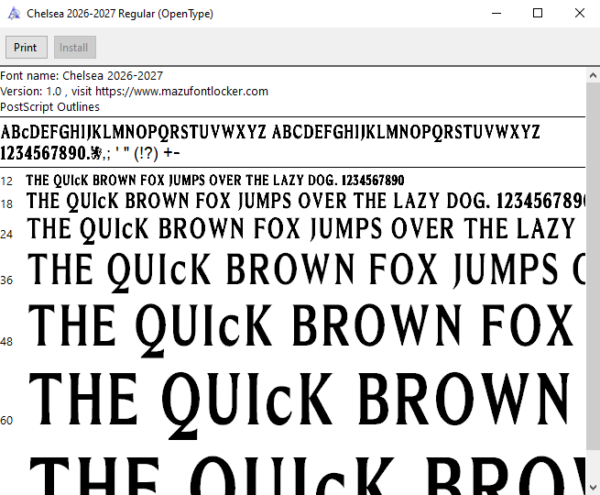Click the font viewer icon in title bar
The width and height of the screenshot is (600, 495).
(x=14, y=14)
